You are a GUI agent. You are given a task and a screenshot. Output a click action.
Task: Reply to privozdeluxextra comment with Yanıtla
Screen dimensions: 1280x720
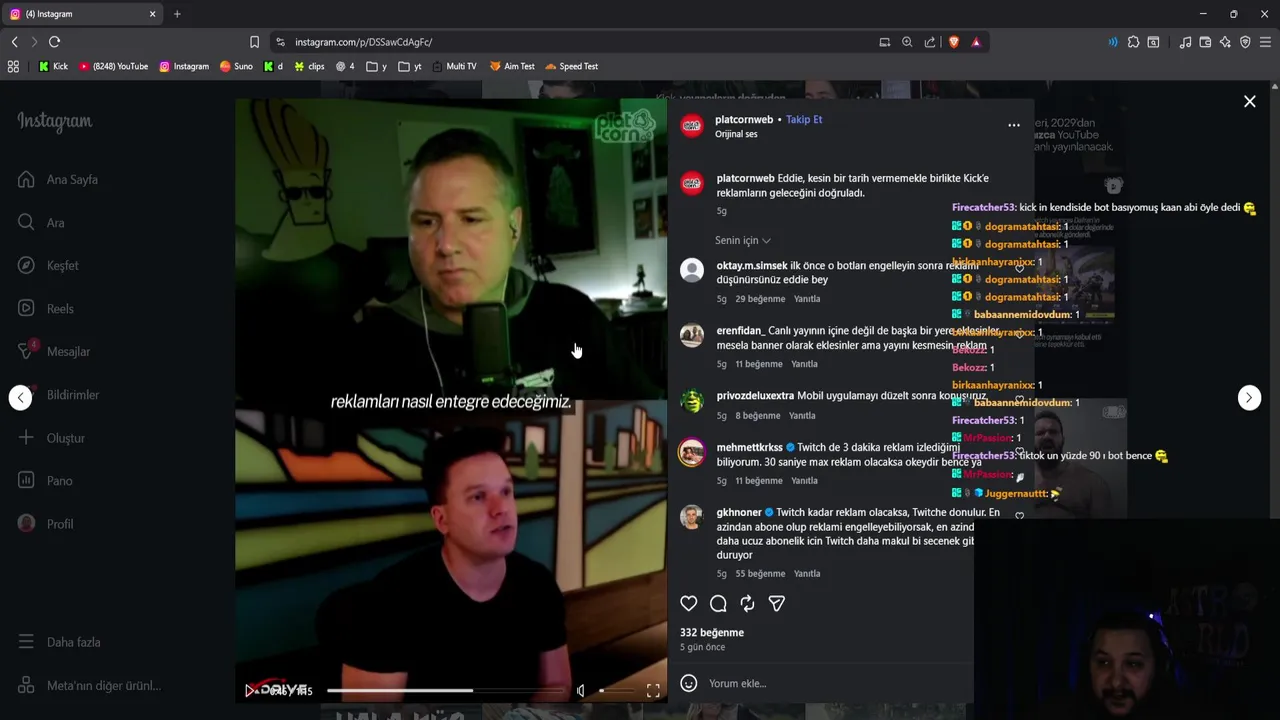point(802,416)
